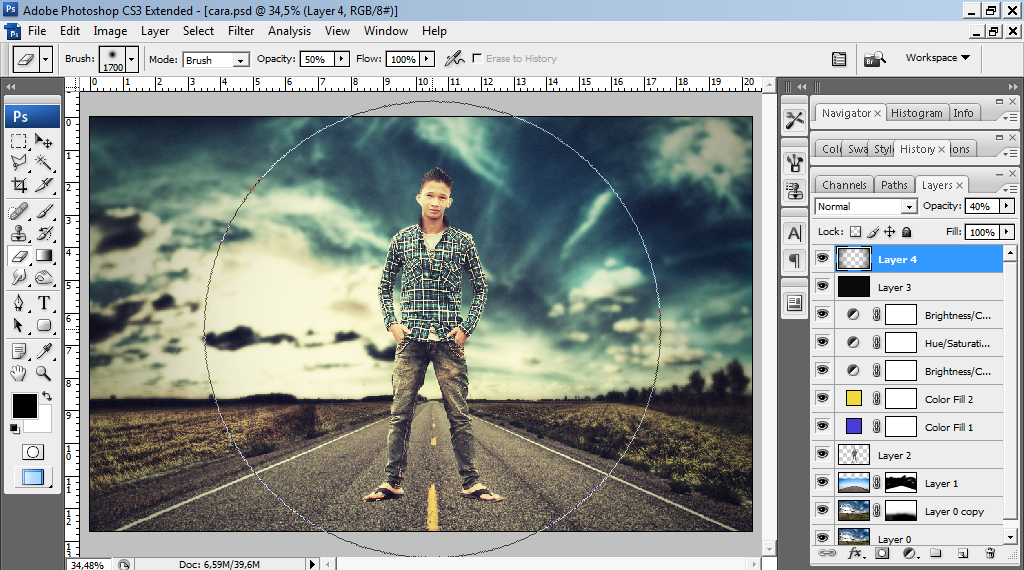Viewport: 1024px width, 570px height.
Task: Select the Horizontal Type tool
Action: [x=44, y=303]
